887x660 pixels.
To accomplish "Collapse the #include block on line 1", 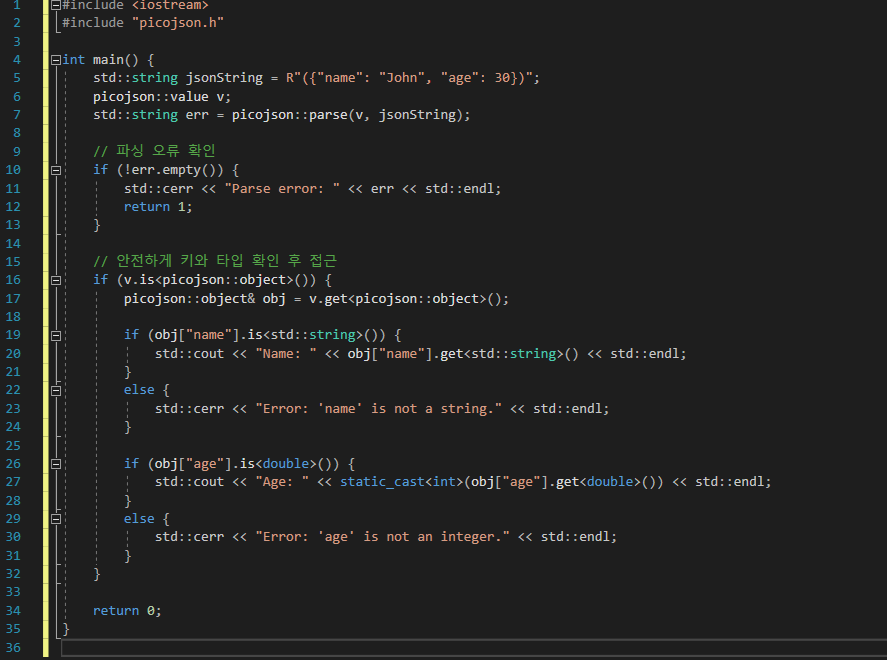I will pos(55,6).
